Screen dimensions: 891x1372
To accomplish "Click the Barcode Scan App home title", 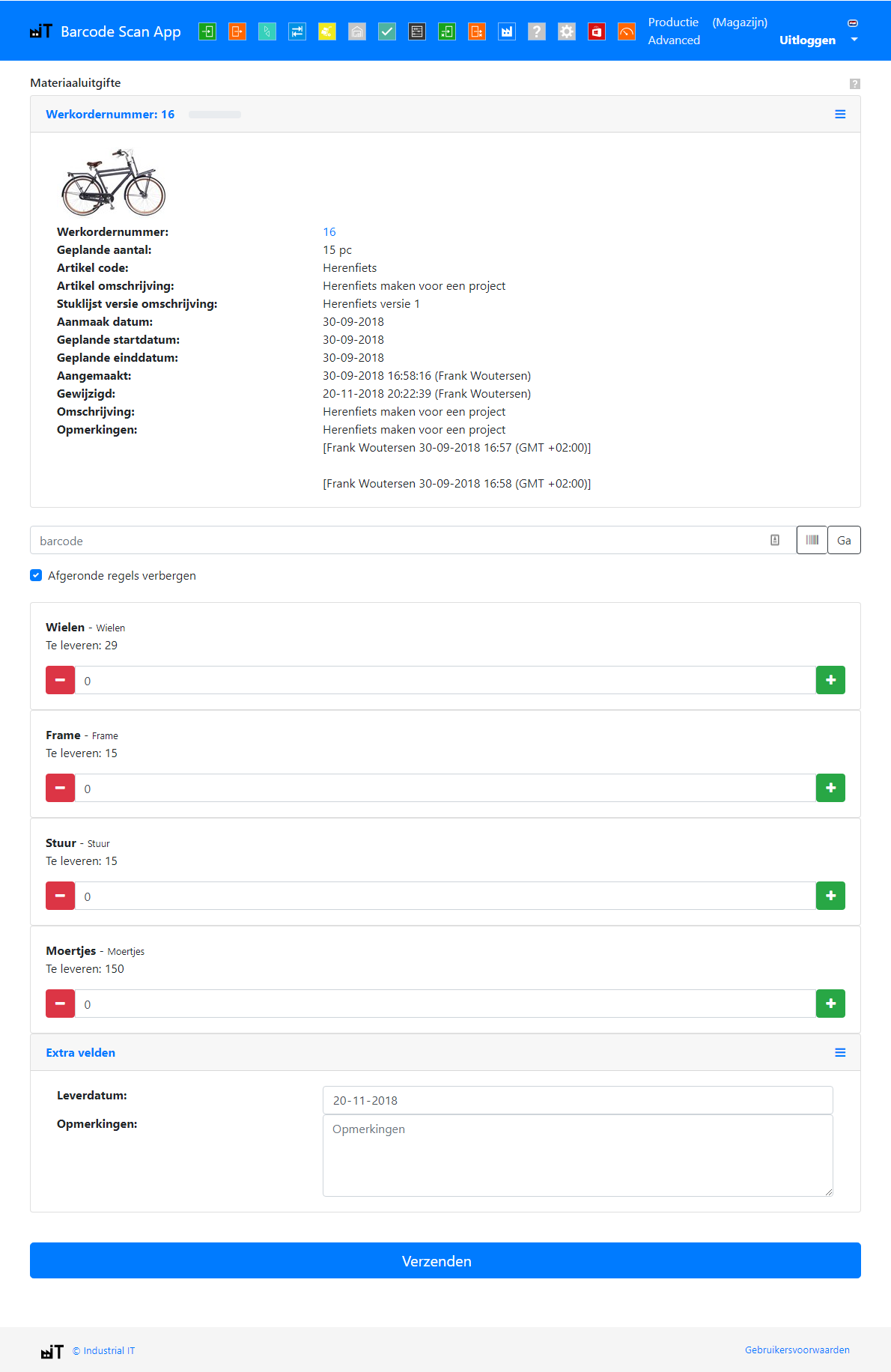I will pyautogui.click(x=121, y=31).
